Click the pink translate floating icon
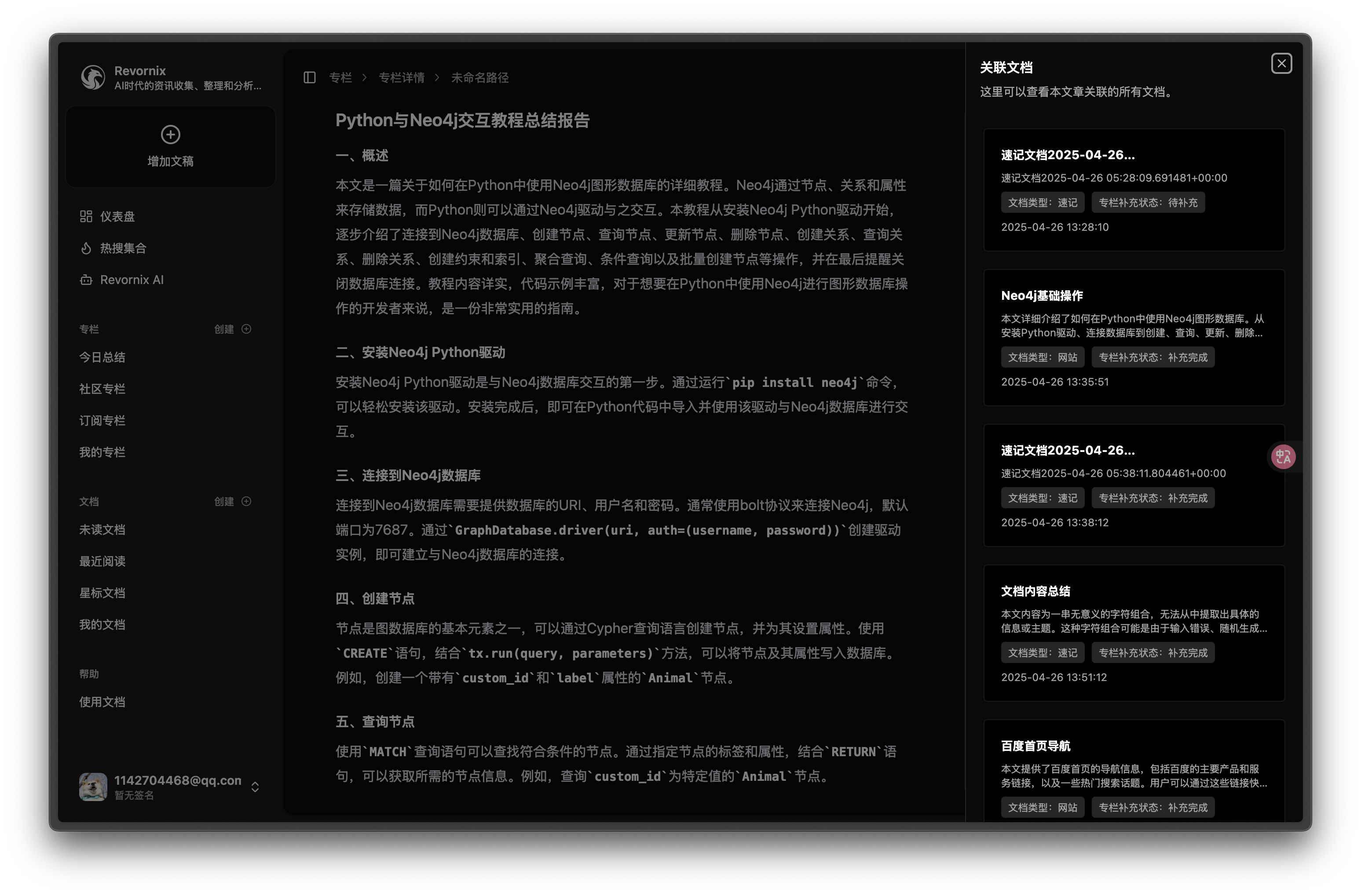1361x896 pixels. click(x=1283, y=457)
